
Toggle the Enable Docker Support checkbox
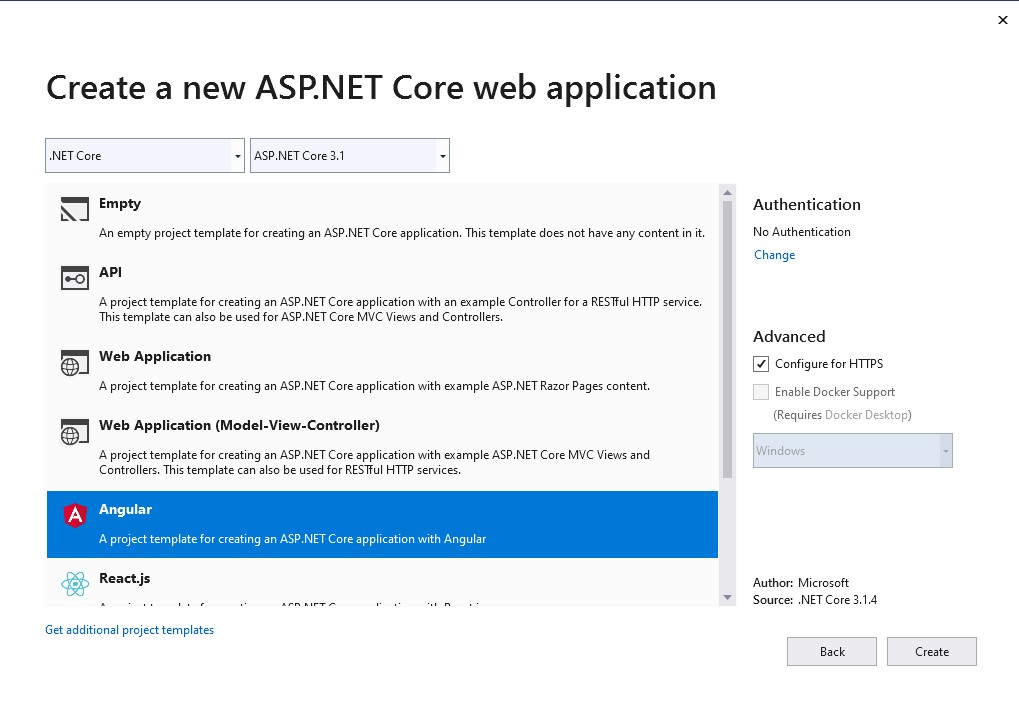coord(762,392)
